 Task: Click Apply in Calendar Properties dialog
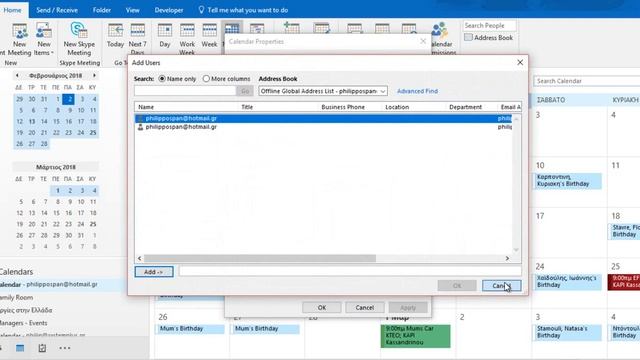[408, 308]
